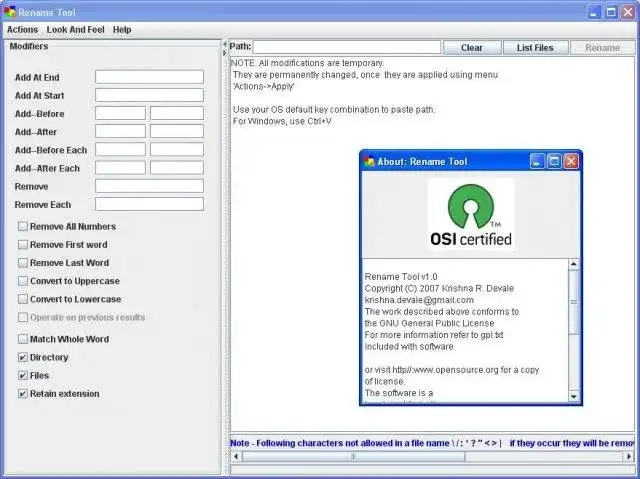Viewport: 640px width, 479px height.
Task: Uncheck the Directory checkbox
Action: click(x=23, y=357)
